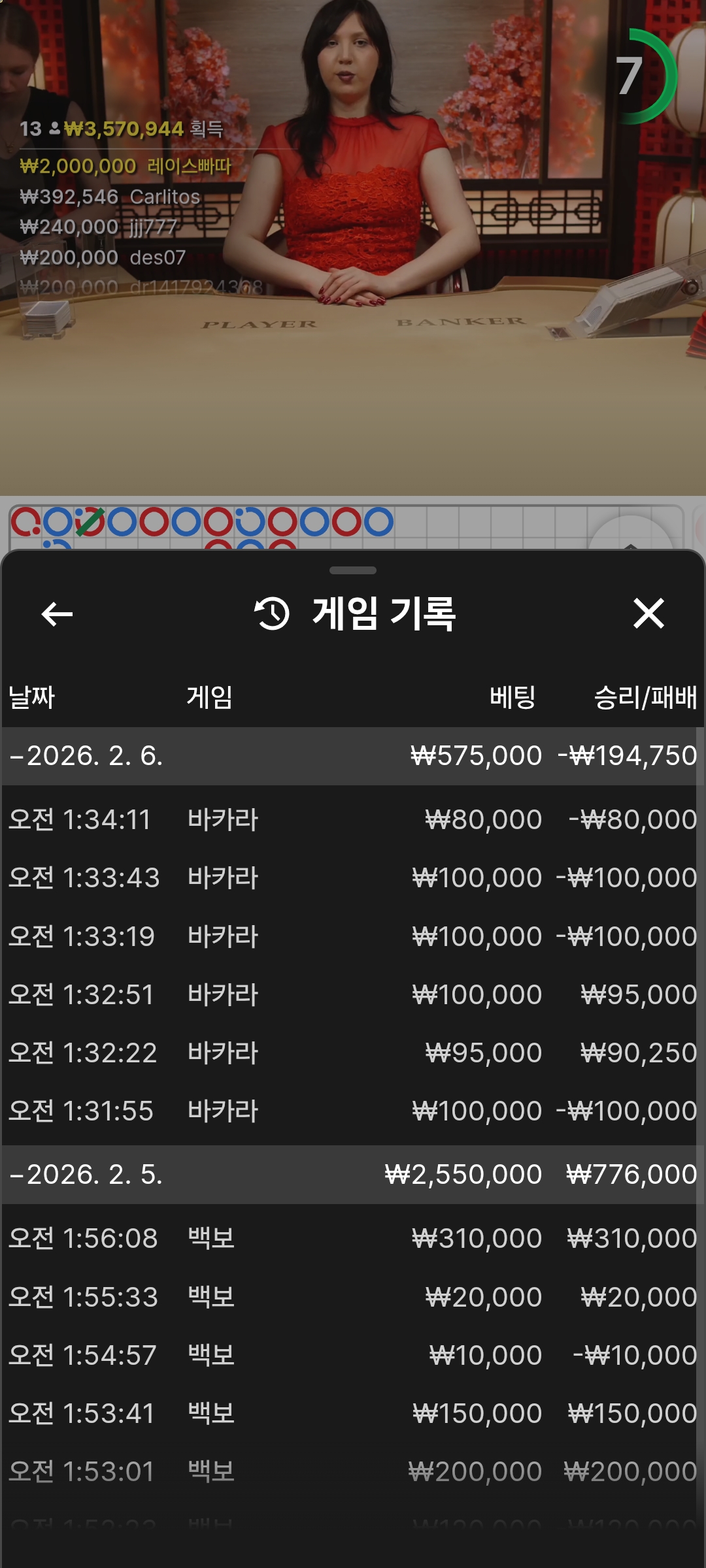Click the player count icon beside 13
Image resolution: width=706 pixels, height=1568 pixels.
tap(55, 129)
